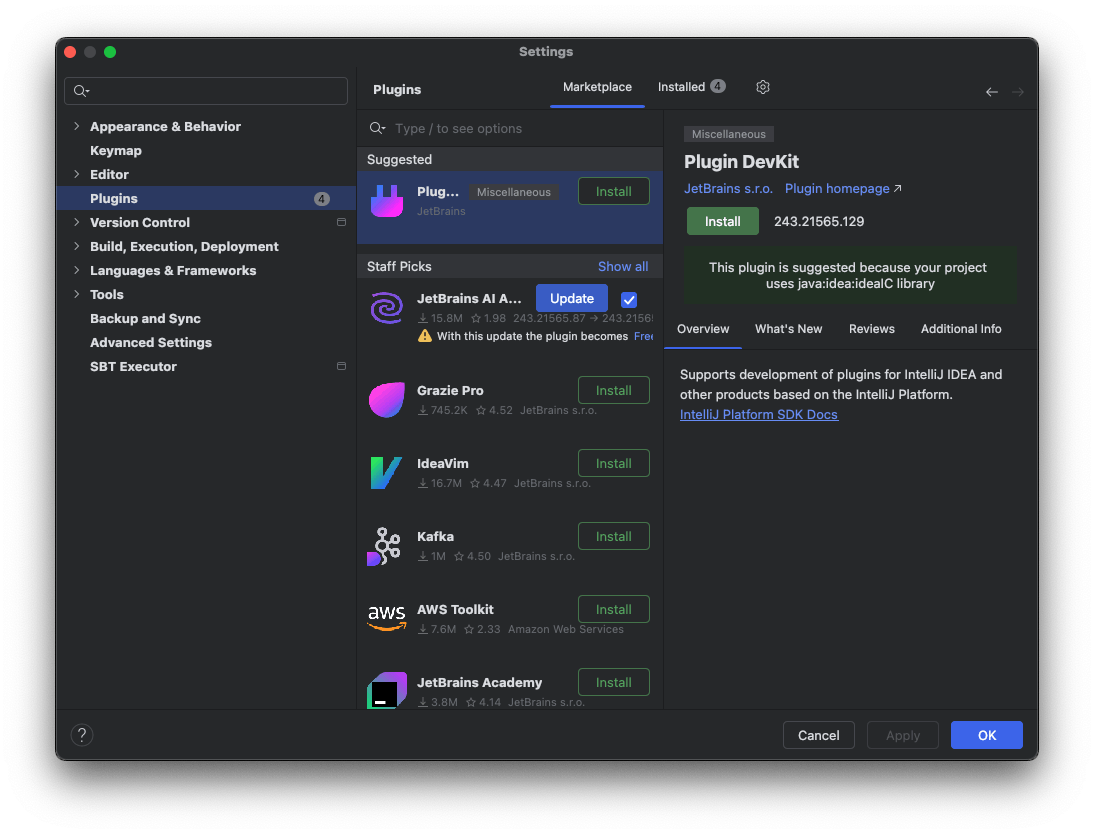Screen dimensions: 1094x834
Task: Open the plugins gear settings icon
Action: point(763,87)
